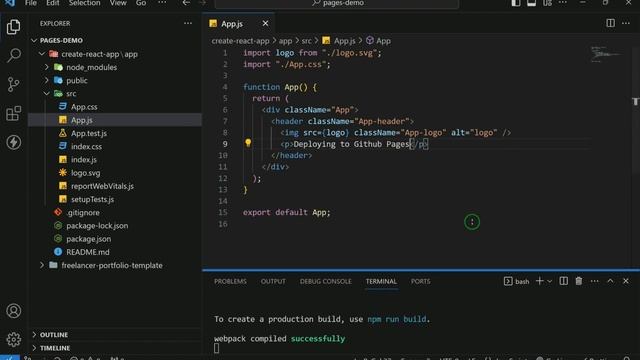
Task: Click the pages-demo command center search box
Action: point(337,3)
